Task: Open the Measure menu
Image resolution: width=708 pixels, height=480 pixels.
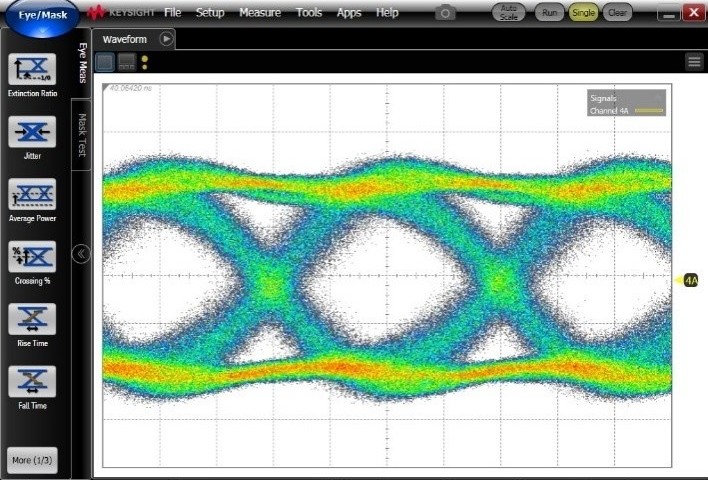Action: pos(259,13)
